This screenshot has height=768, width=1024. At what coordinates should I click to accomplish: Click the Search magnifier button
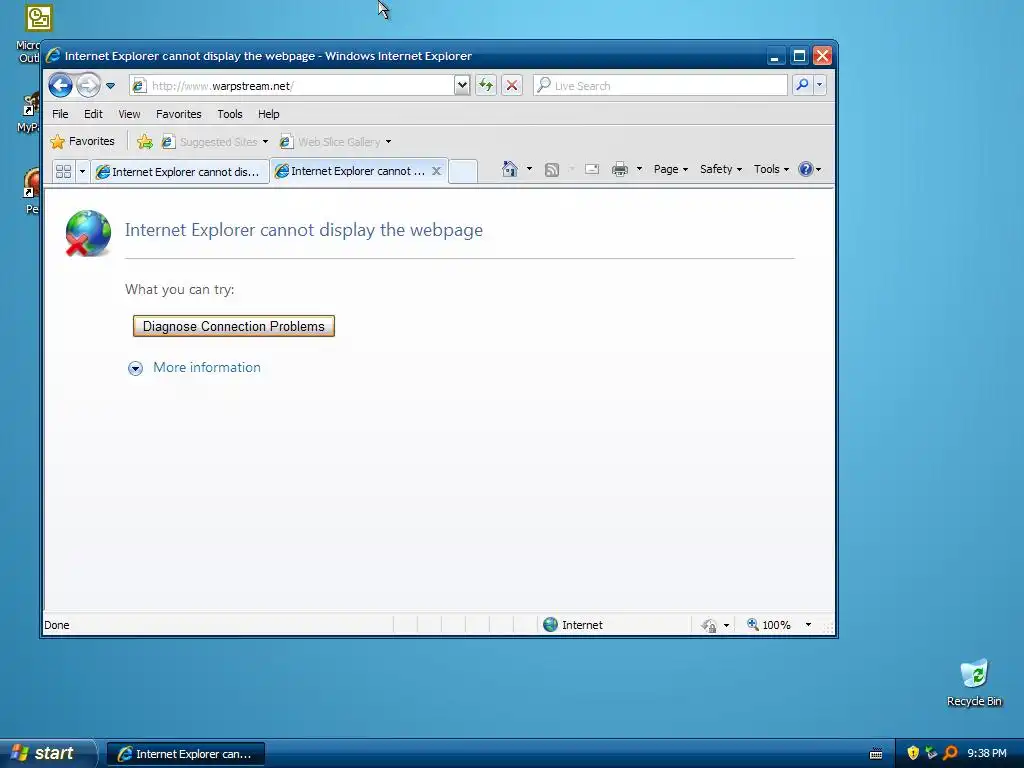click(x=802, y=85)
